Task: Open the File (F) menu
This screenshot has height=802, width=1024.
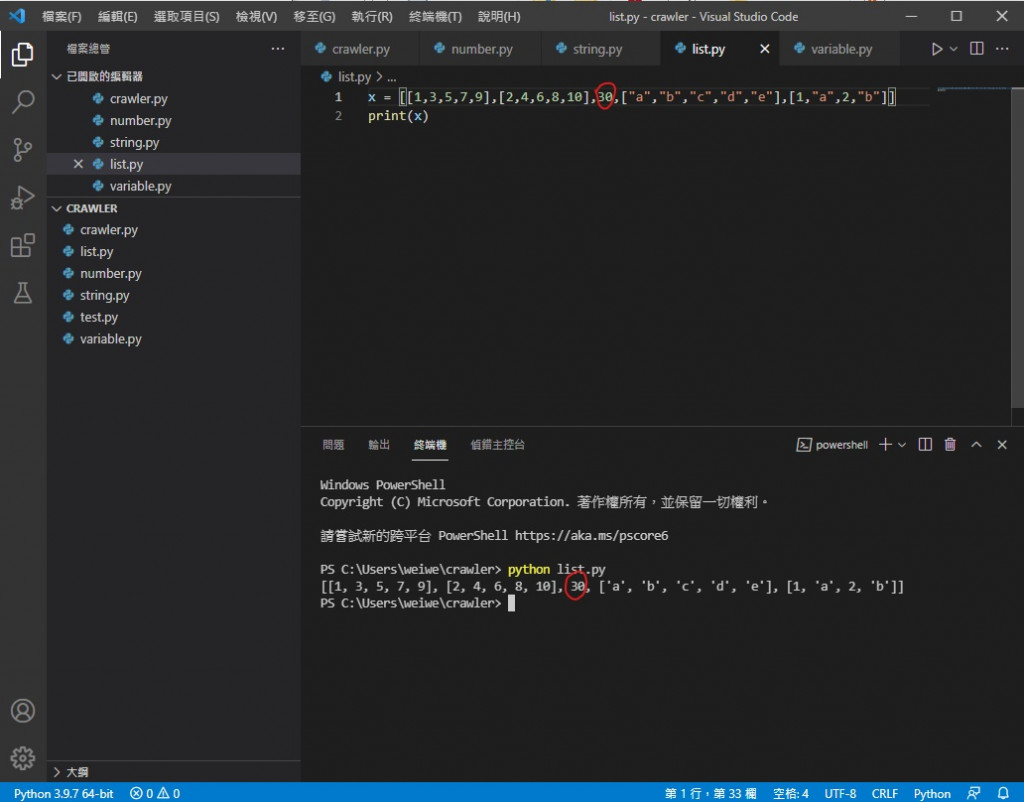Action: click(61, 16)
